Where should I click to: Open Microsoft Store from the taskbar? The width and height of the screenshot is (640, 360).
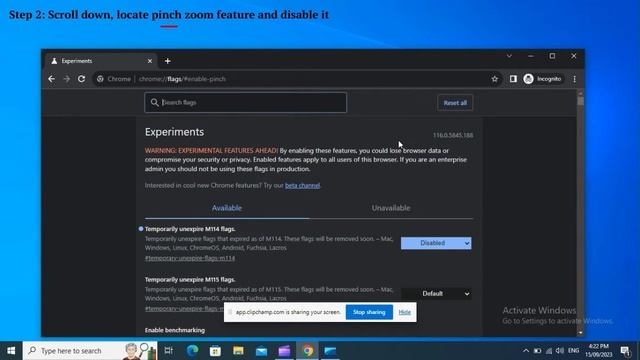tap(215, 351)
